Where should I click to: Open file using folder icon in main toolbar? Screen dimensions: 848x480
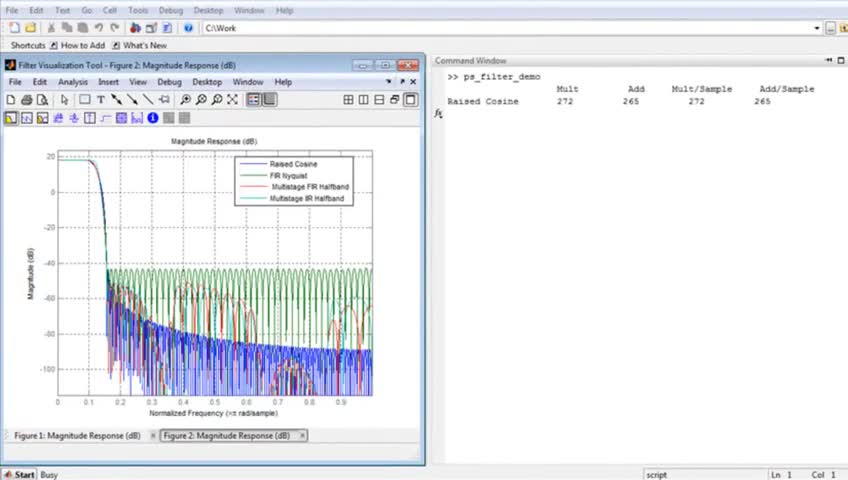[x=31, y=28]
